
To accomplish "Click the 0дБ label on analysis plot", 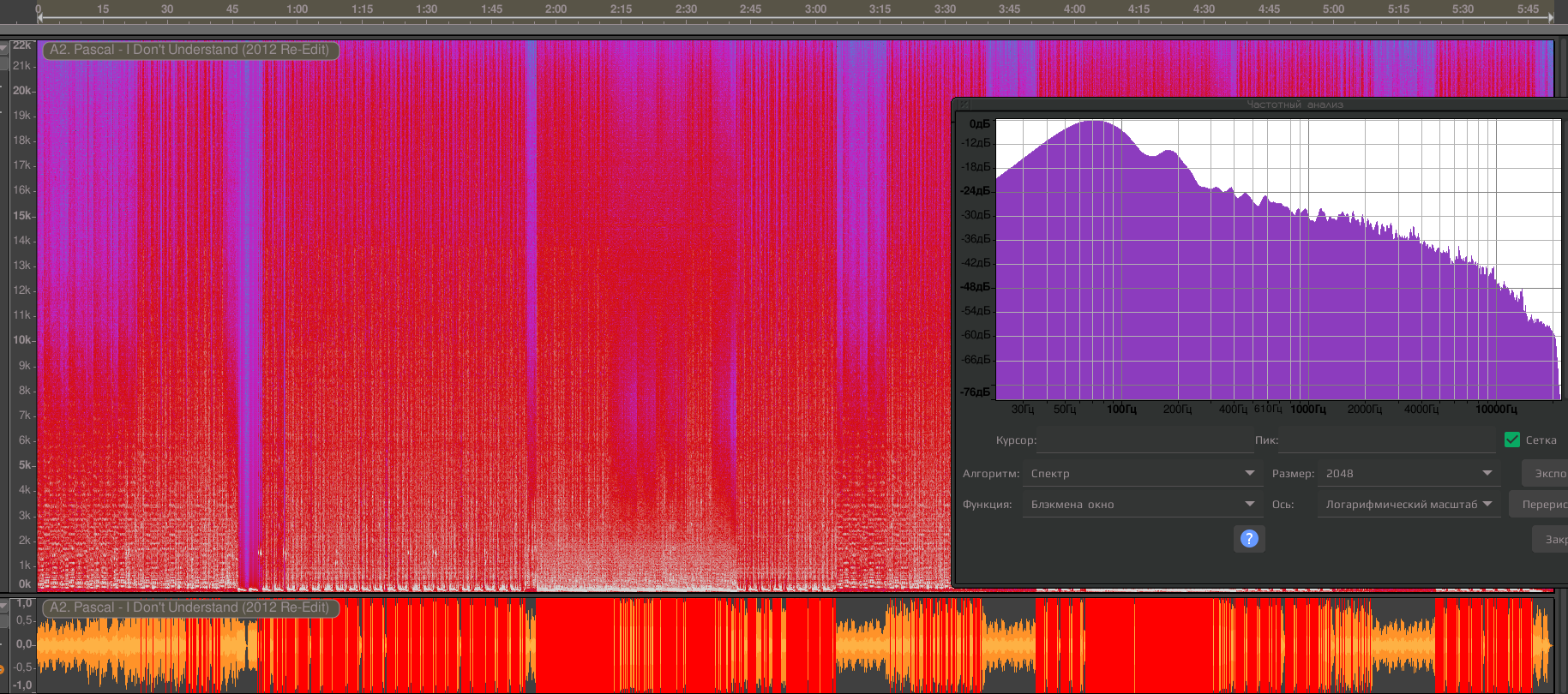I will pyautogui.click(x=980, y=124).
